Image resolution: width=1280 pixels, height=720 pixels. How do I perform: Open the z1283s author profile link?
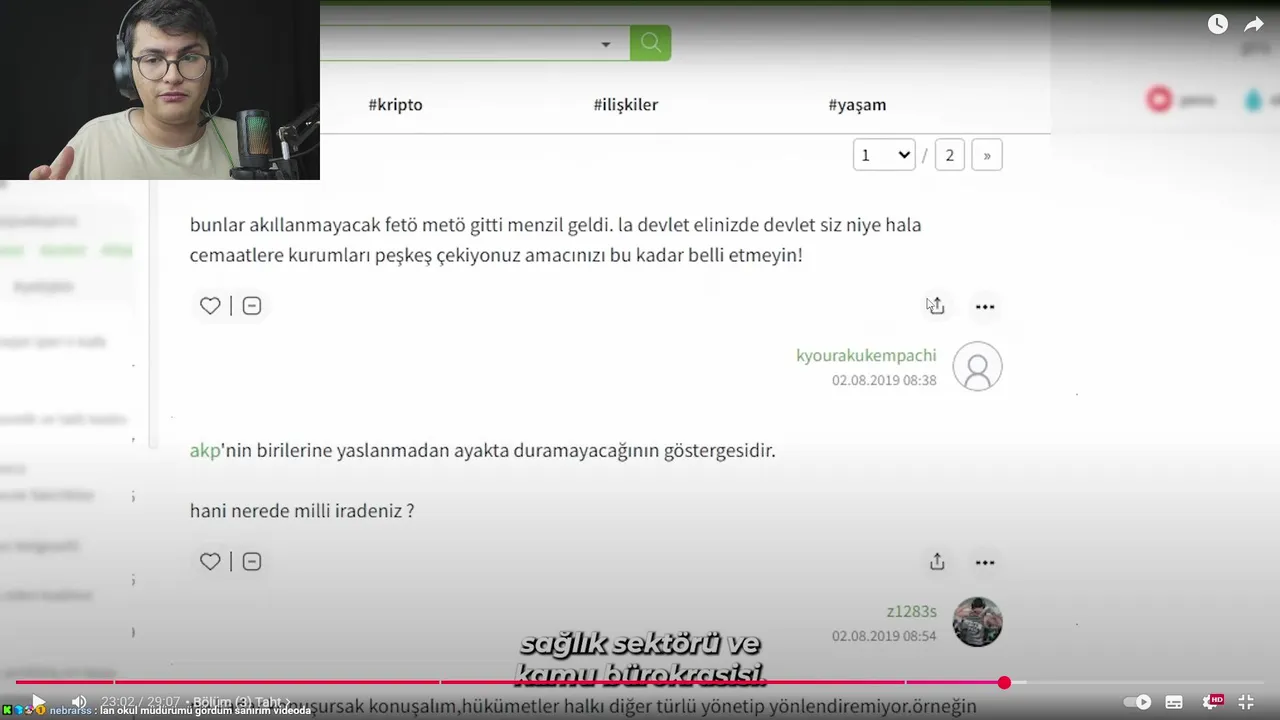click(911, 611)
